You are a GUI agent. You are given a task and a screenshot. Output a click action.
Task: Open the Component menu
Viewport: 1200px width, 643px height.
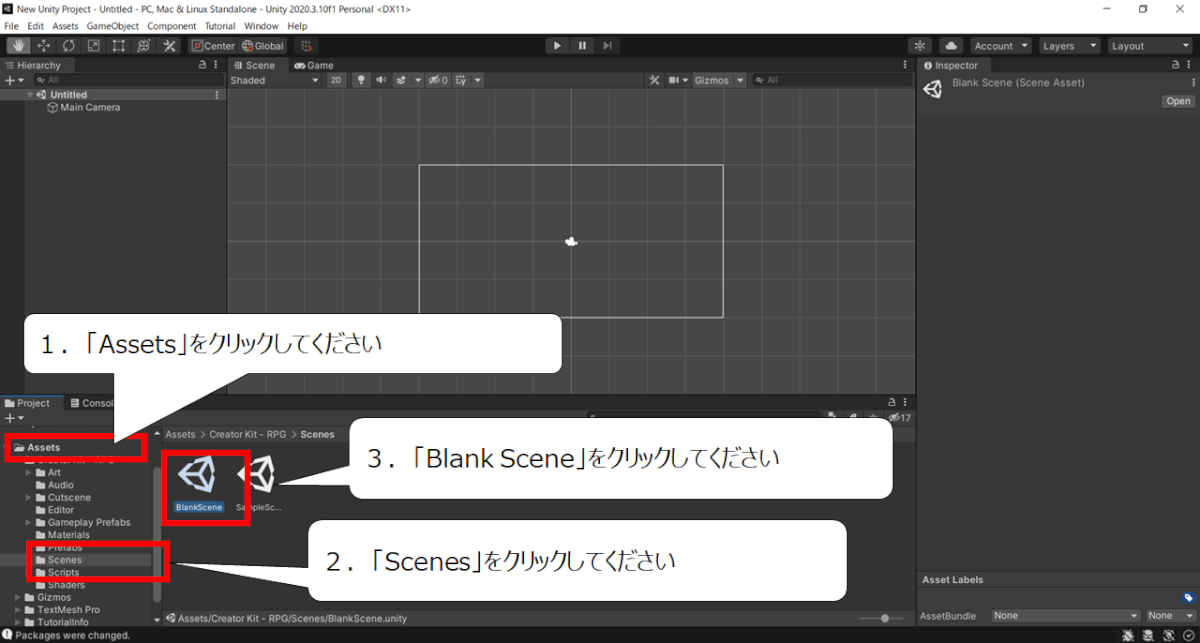tap(172, 26)
